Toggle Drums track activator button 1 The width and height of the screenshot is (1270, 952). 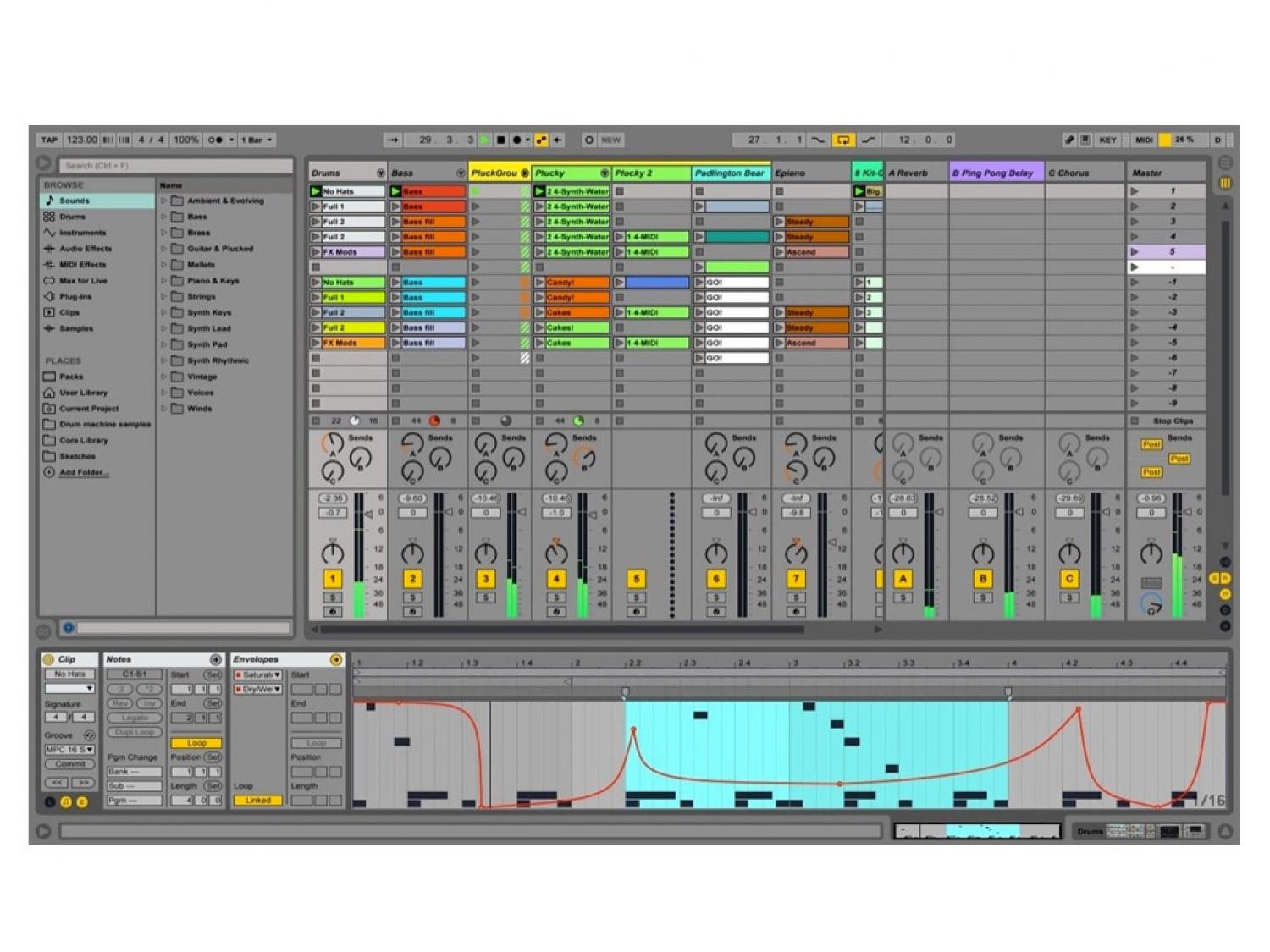(x=332, y=579)
